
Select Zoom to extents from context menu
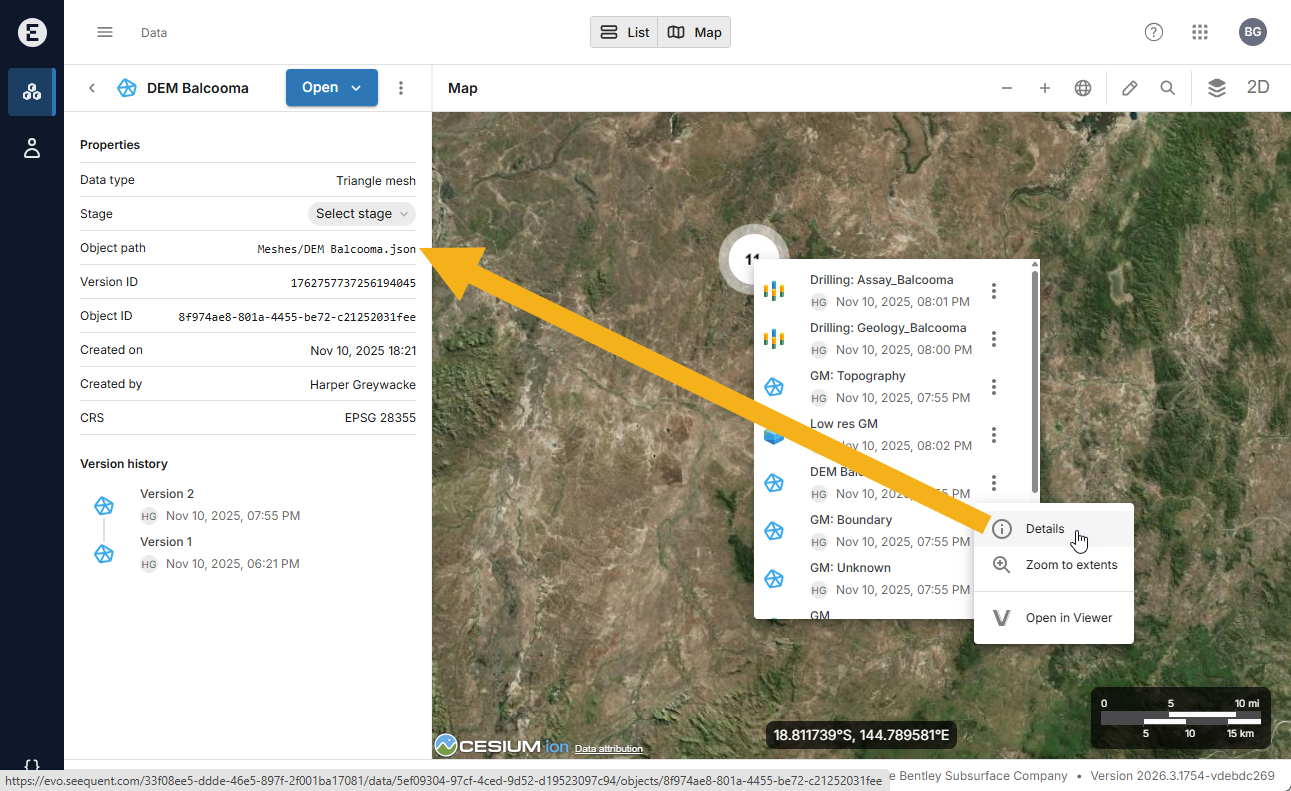point(1071,565)
